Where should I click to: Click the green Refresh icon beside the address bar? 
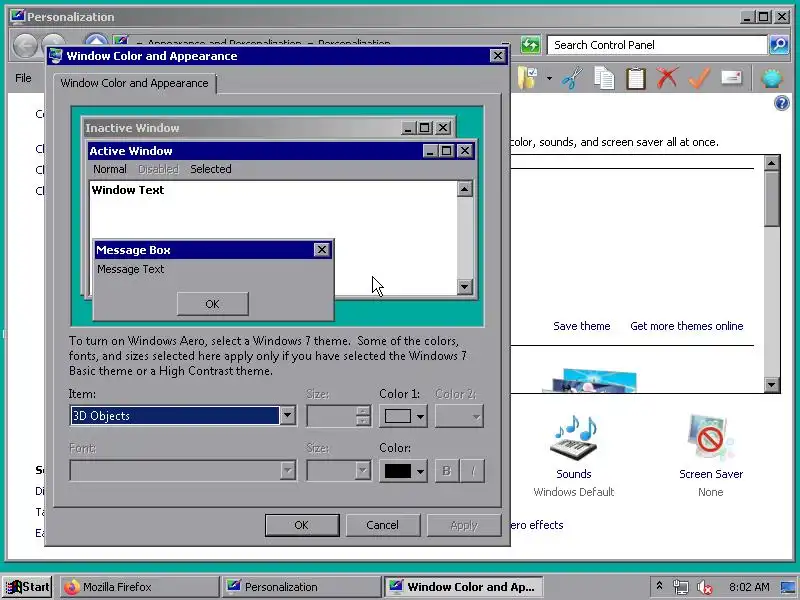click(x=531, y=45)
